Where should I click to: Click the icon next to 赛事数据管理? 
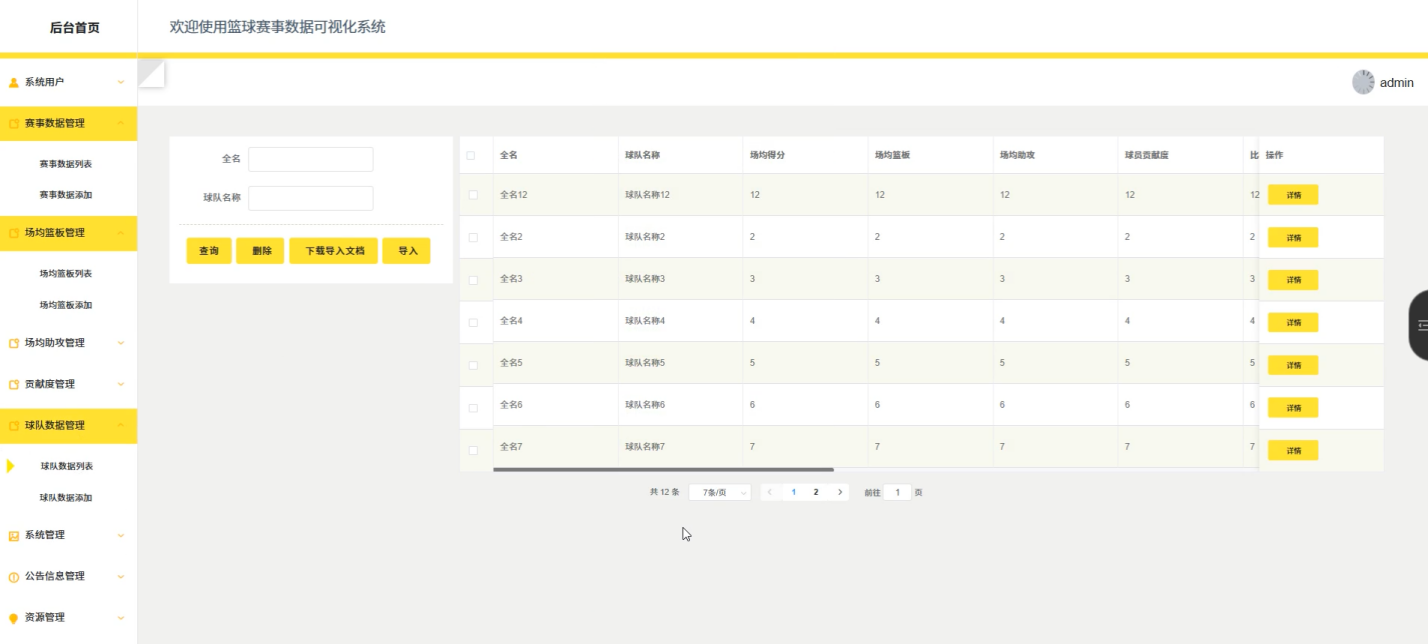tap(14, 124)
